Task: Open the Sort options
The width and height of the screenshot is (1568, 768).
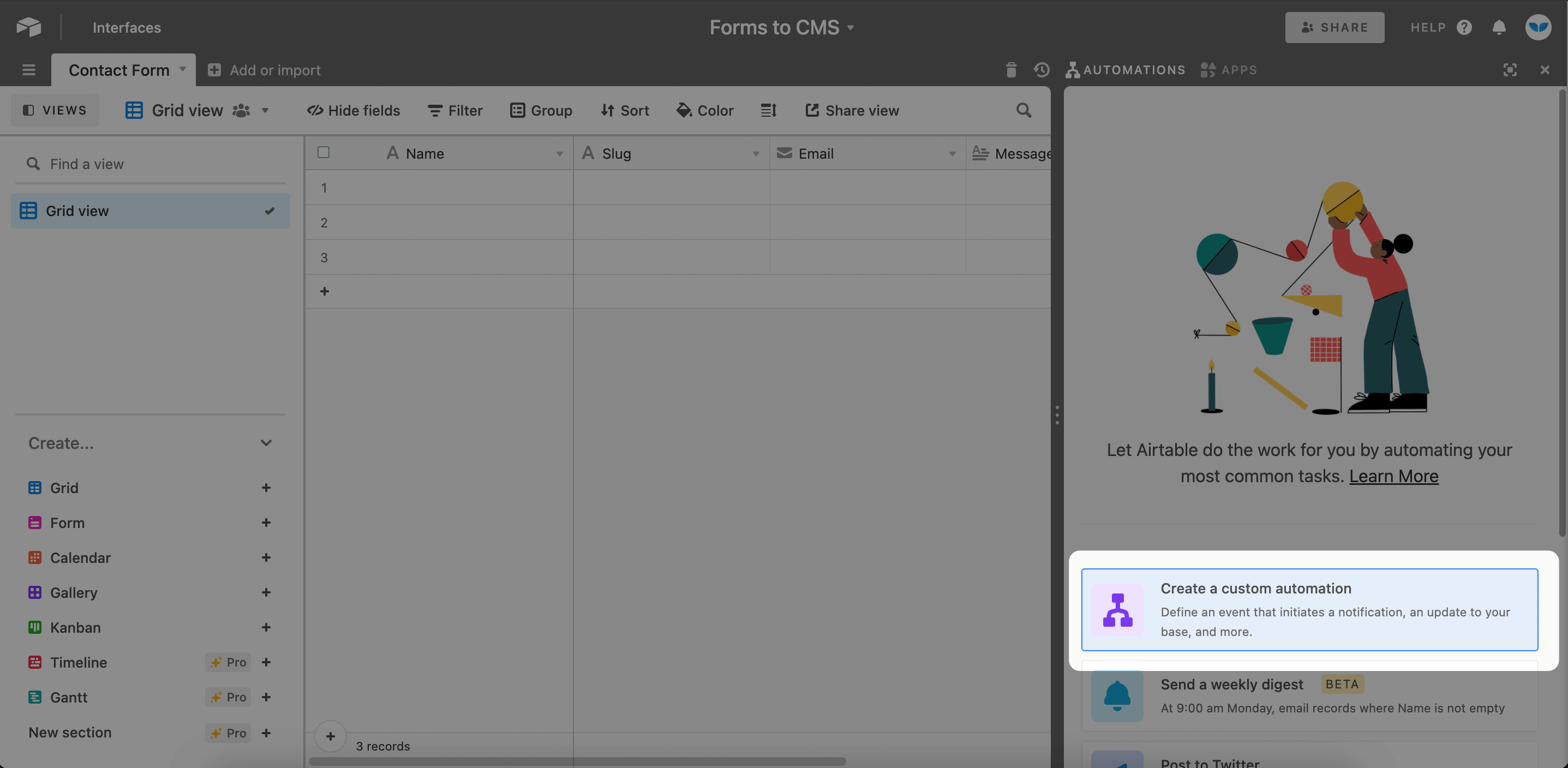Action: [x=625, y=110]
